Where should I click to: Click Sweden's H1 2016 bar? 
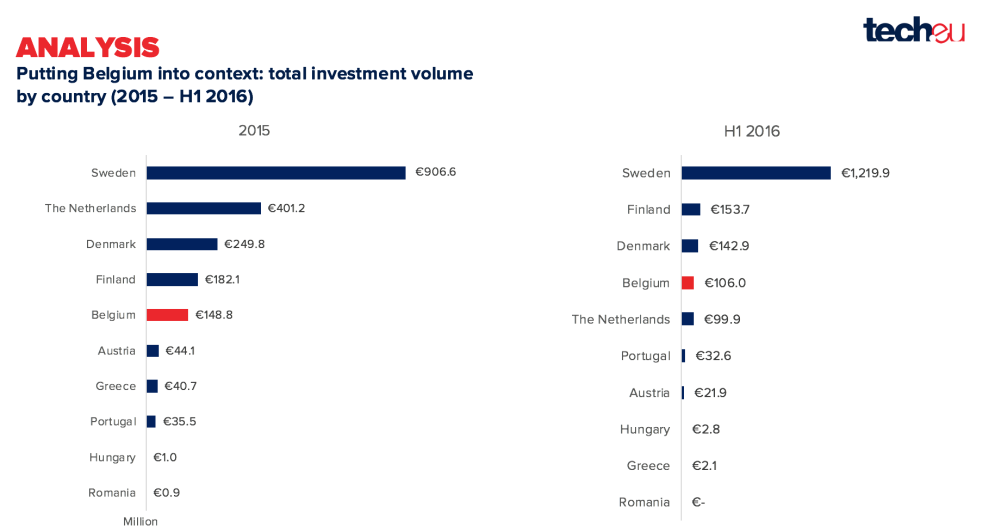click(756, 173)
